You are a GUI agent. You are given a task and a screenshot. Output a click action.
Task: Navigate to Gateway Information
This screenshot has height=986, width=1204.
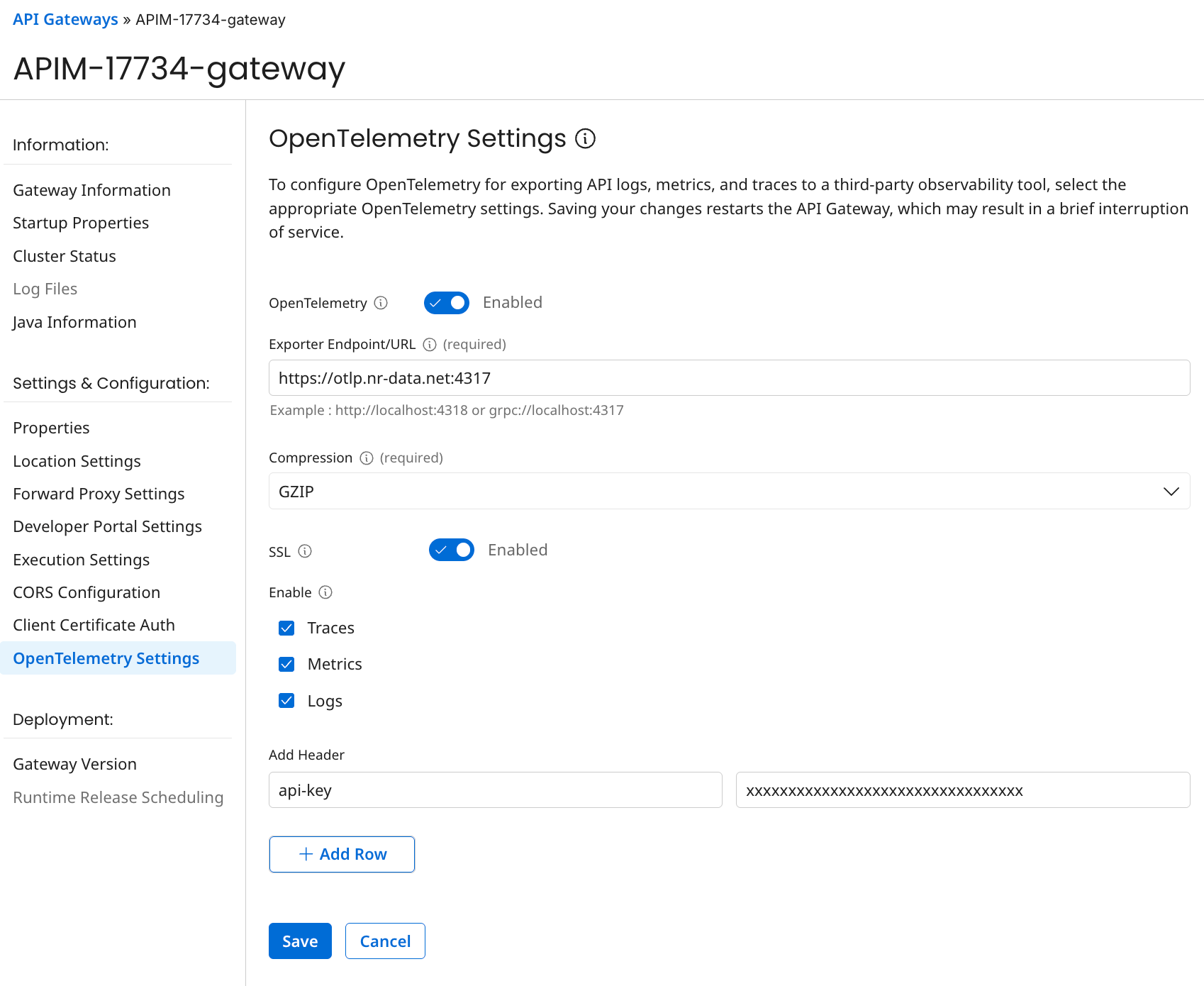coord(91,190)
